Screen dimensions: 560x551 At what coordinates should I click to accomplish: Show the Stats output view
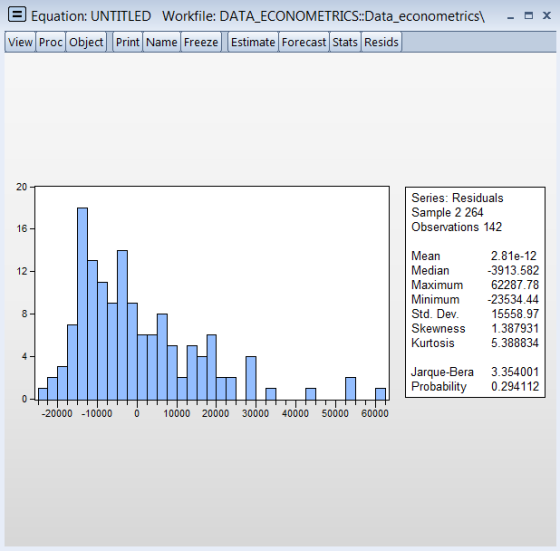[x=345, y=42]
